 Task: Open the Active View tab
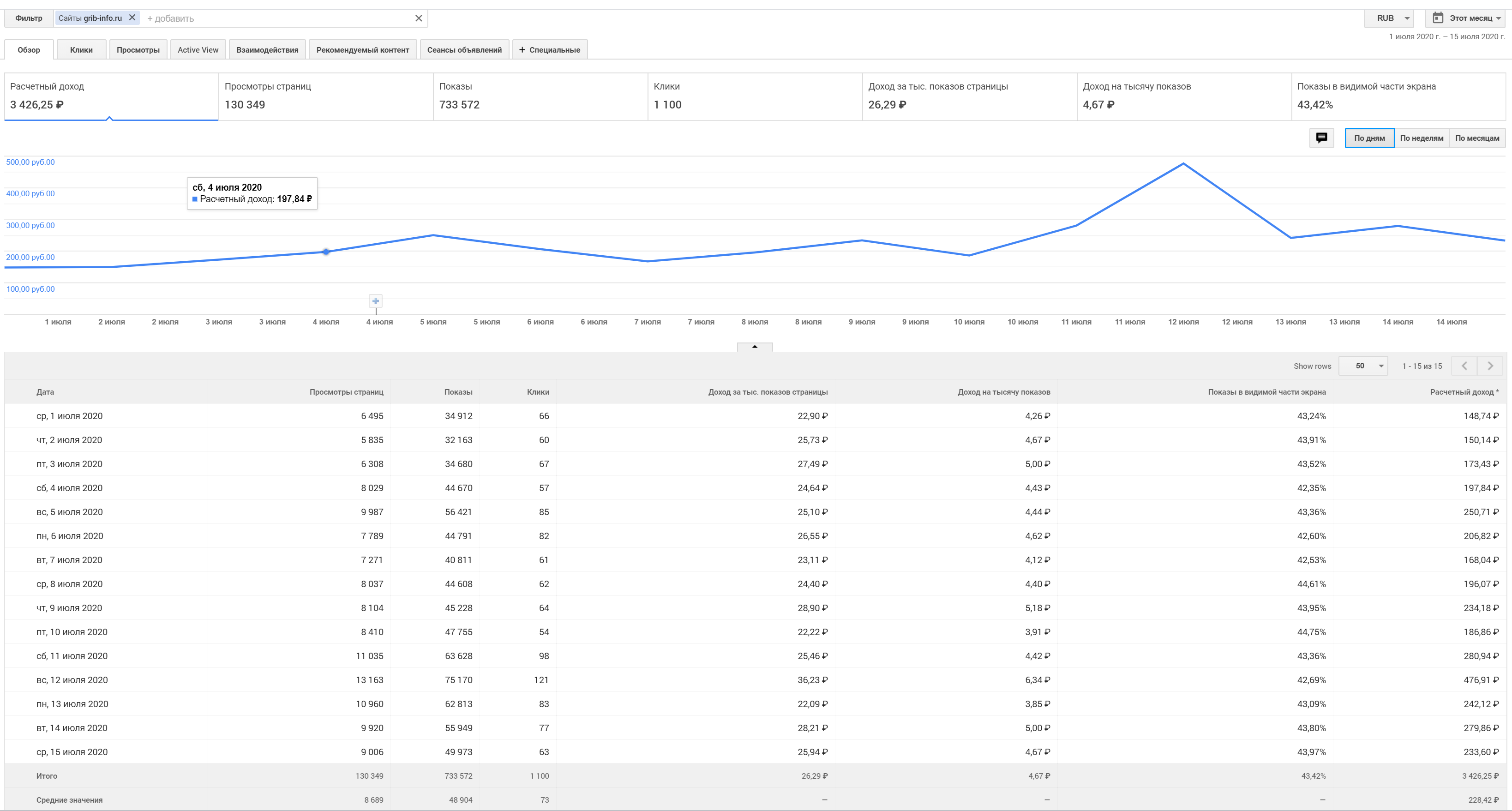(x=198, y=50)
